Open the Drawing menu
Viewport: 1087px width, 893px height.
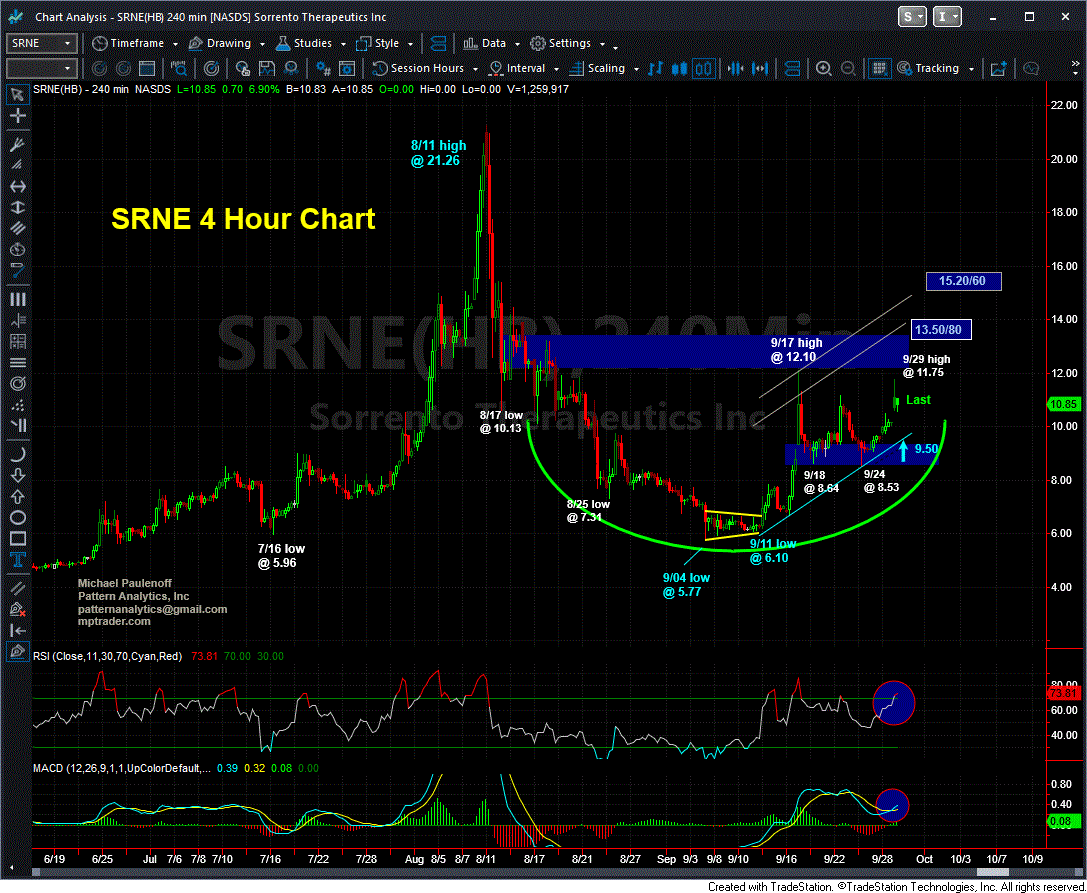click(x=225, y=43)
